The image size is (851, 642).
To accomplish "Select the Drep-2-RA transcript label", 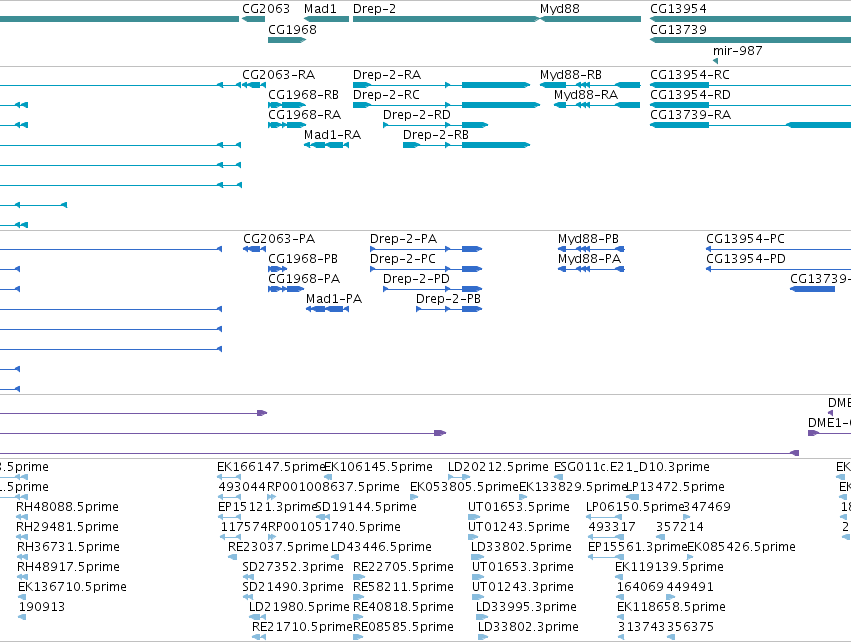I will click(x=387, y=74).
